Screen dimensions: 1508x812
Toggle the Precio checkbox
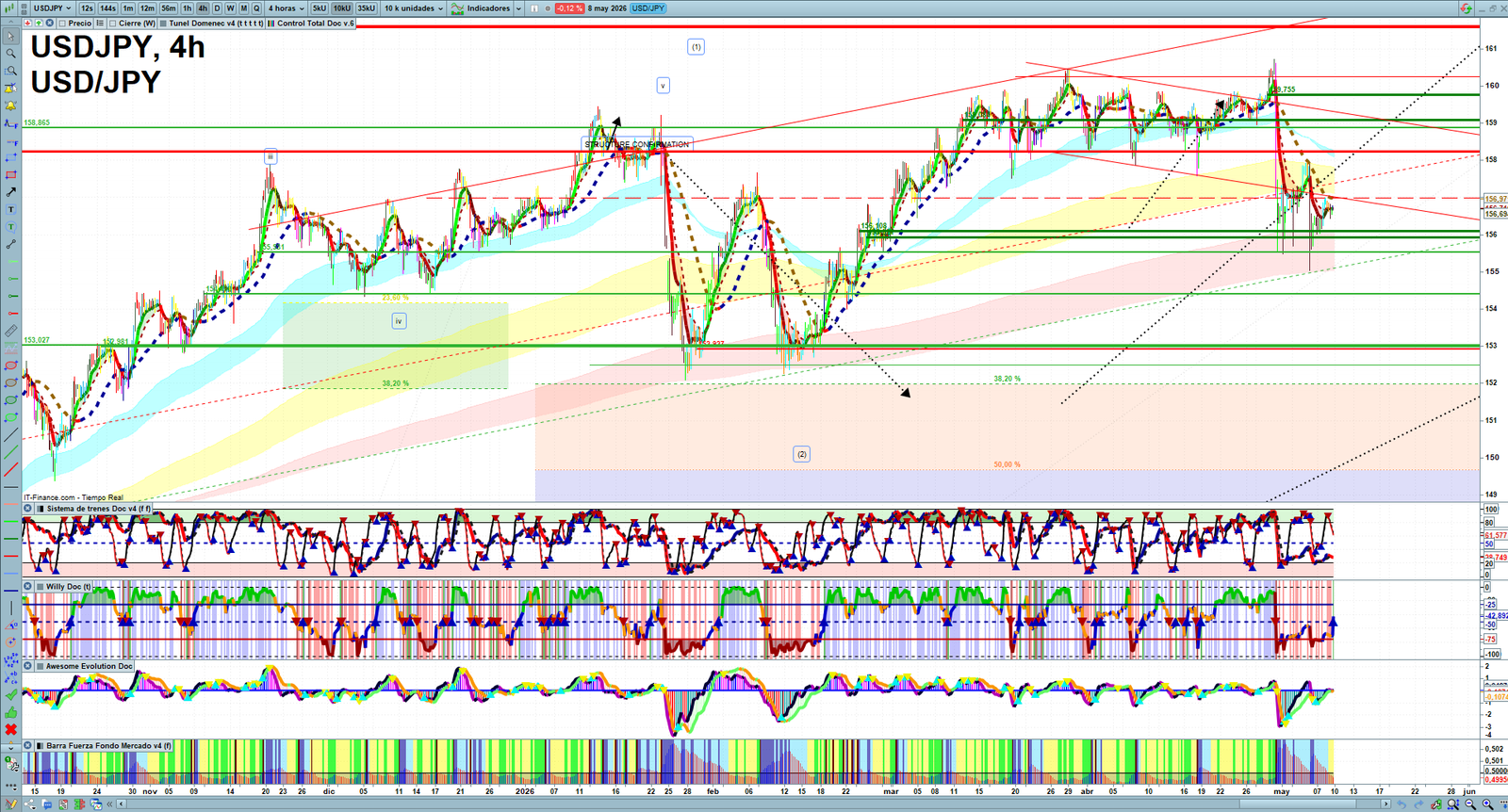62,24
